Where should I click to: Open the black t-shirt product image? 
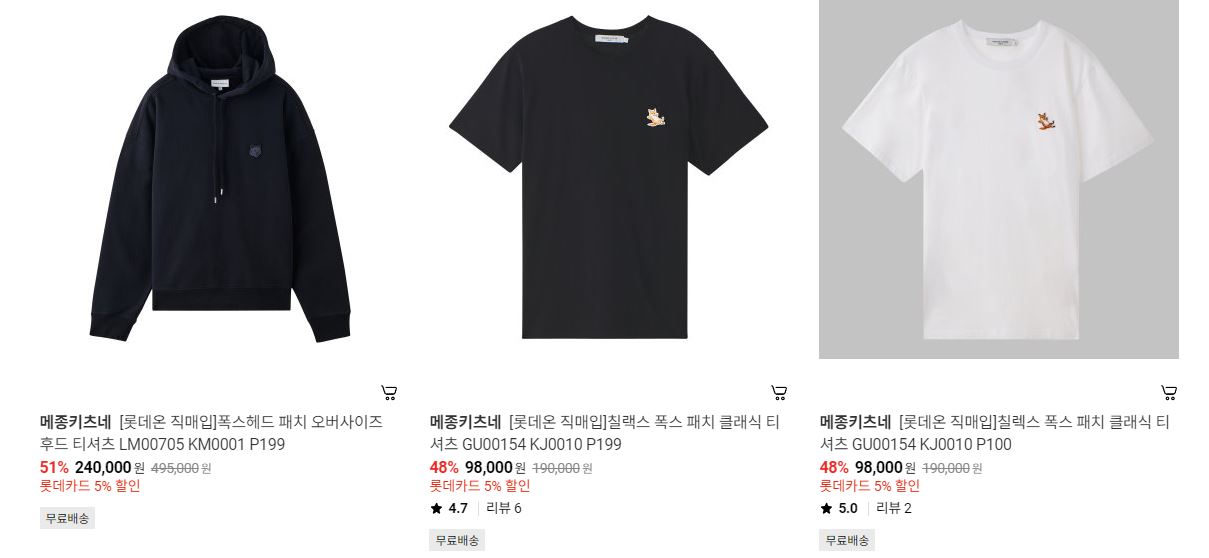pos(609,179)
